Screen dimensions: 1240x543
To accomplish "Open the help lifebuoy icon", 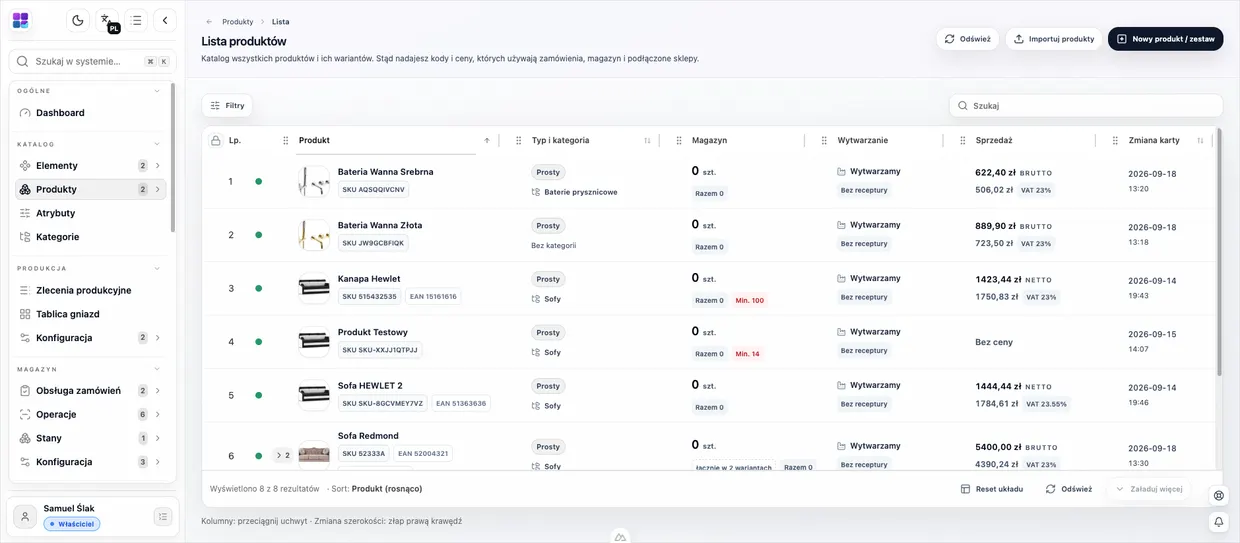I will pyautogui.click(x=1219, y=496).
